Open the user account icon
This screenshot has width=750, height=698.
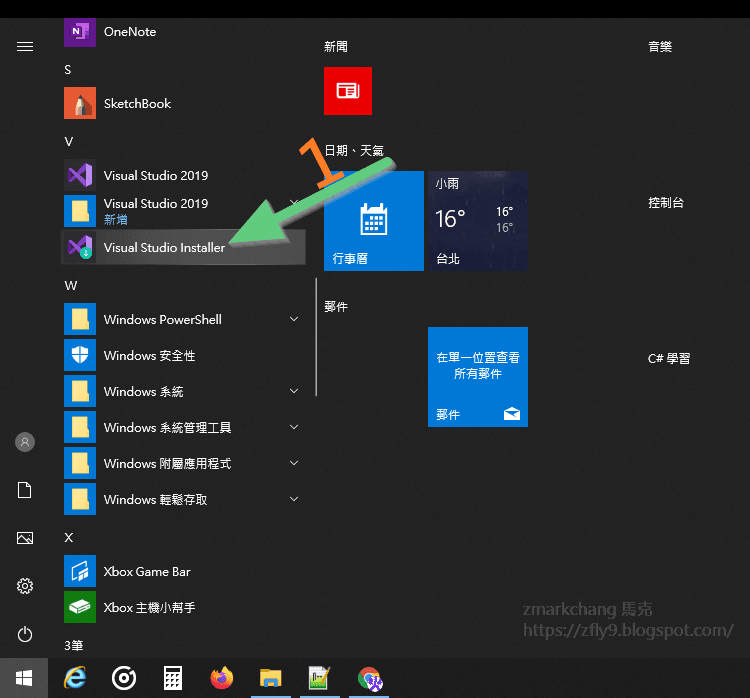(25, 442)
